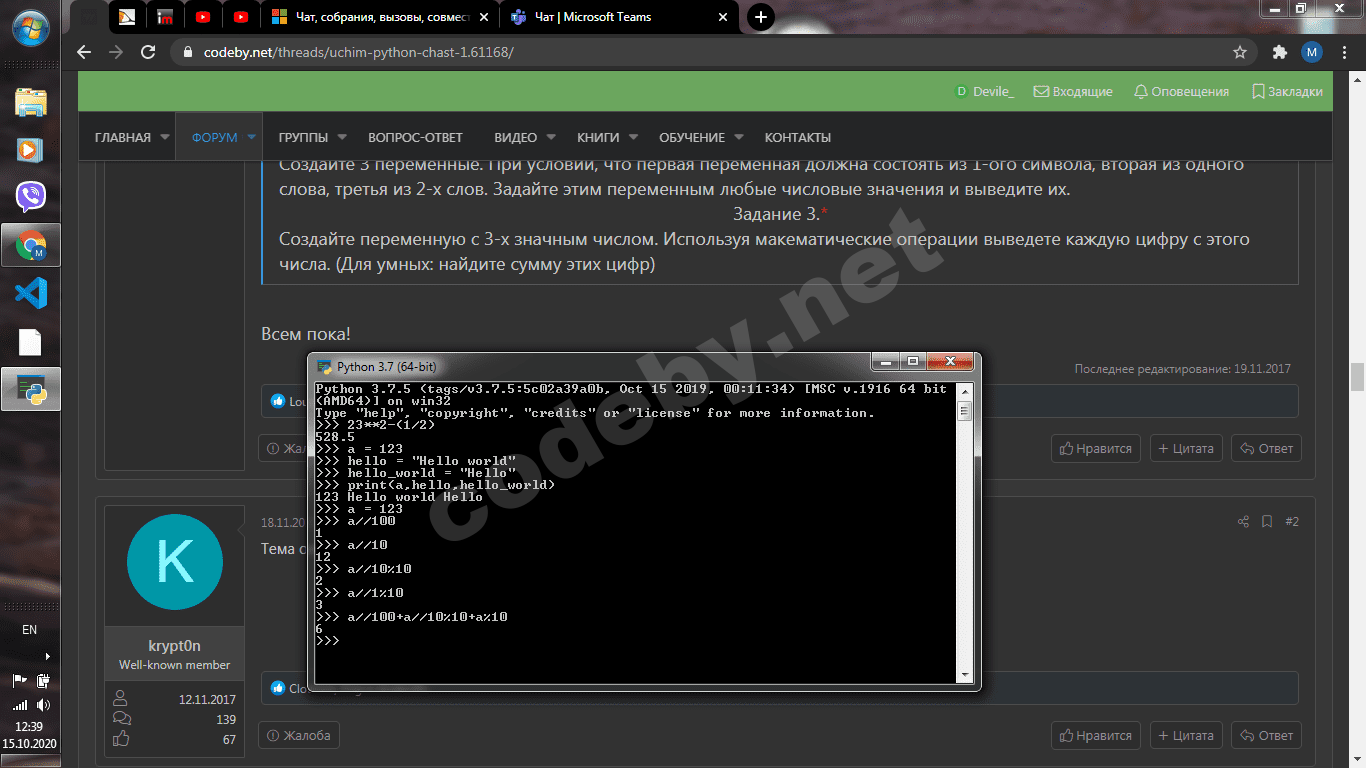This screenshot has width=1366, height=768.
Task: Open the ФОРУМ navigation item
Action: [x=215, y=137]
